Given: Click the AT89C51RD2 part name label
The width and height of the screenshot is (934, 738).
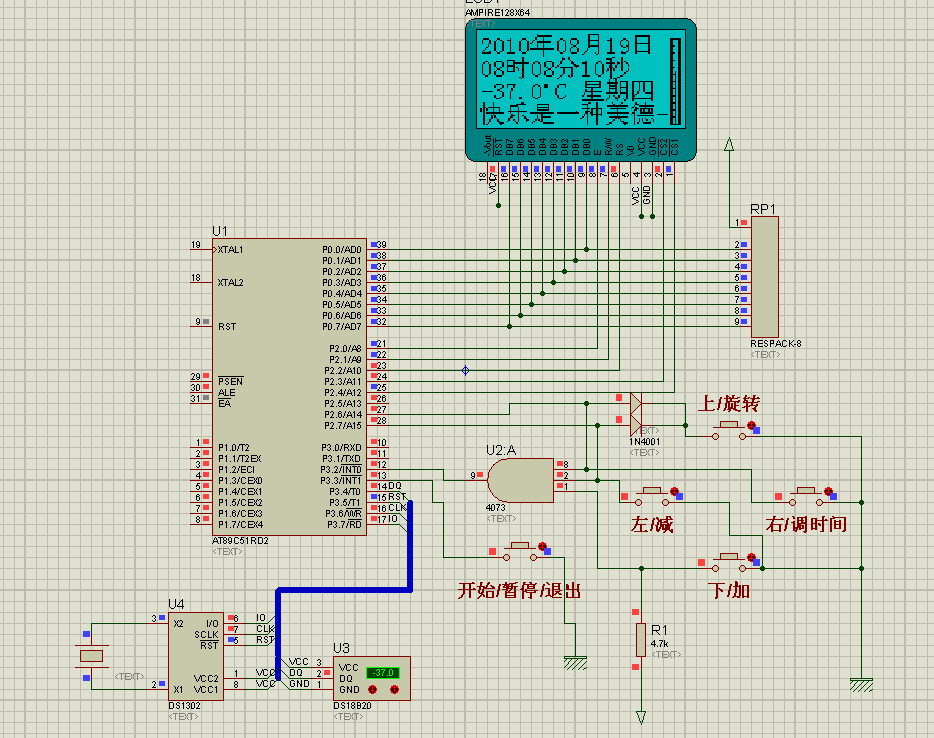Looking at the screenshot, I should coord(241,541).
